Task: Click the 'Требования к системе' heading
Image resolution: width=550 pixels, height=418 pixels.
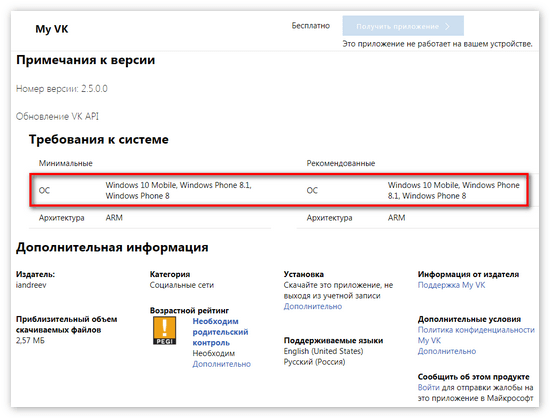Action: 99,139
